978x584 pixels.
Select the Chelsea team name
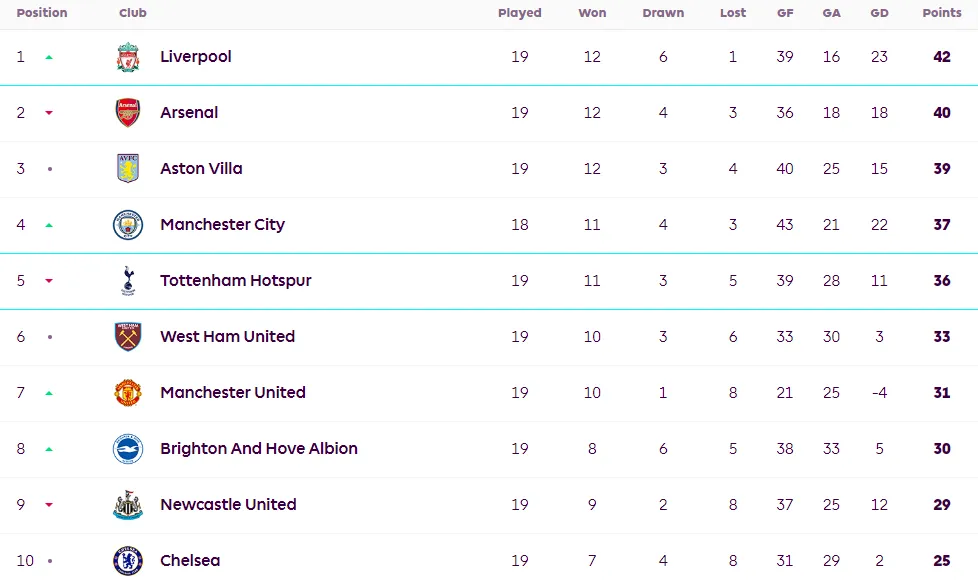(190, 561)
